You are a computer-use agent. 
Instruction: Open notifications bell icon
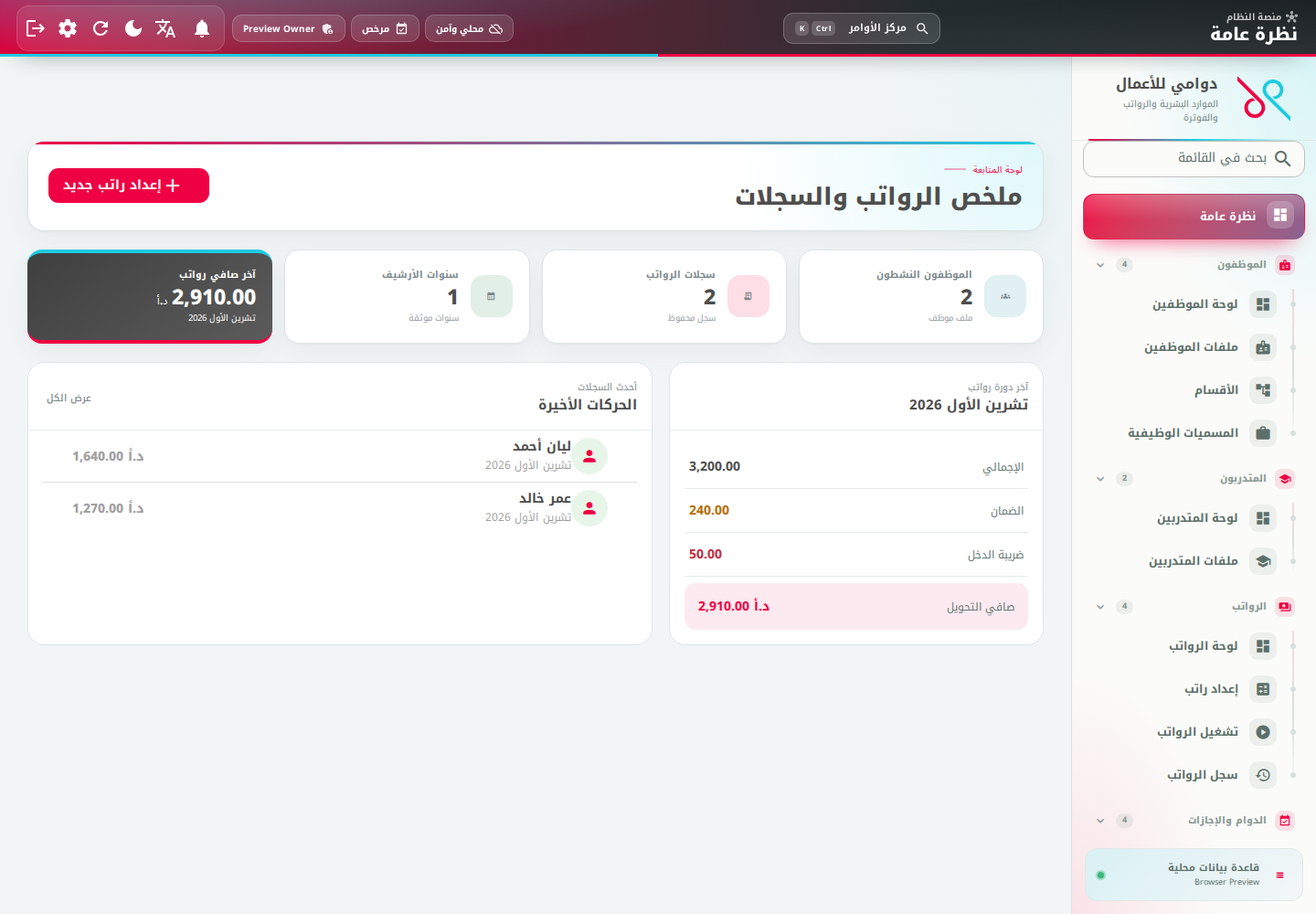click(202, 28)
